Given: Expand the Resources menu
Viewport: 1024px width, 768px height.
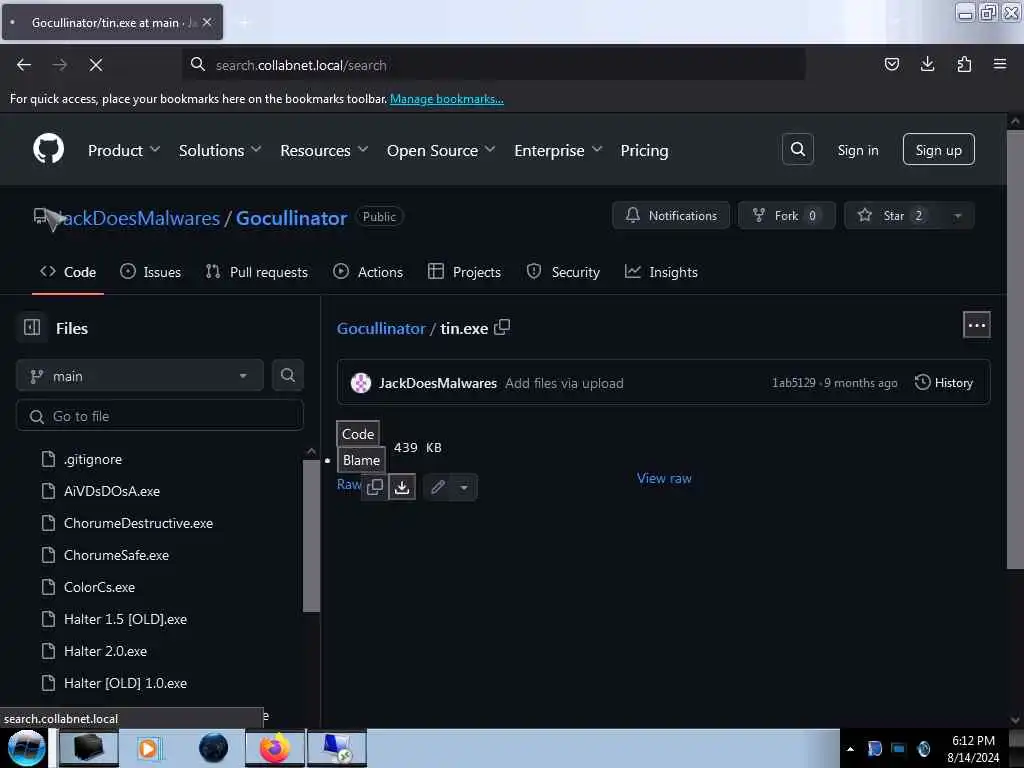Looking at the screenshot, I should pyautogui.click(x=324, y=150).
